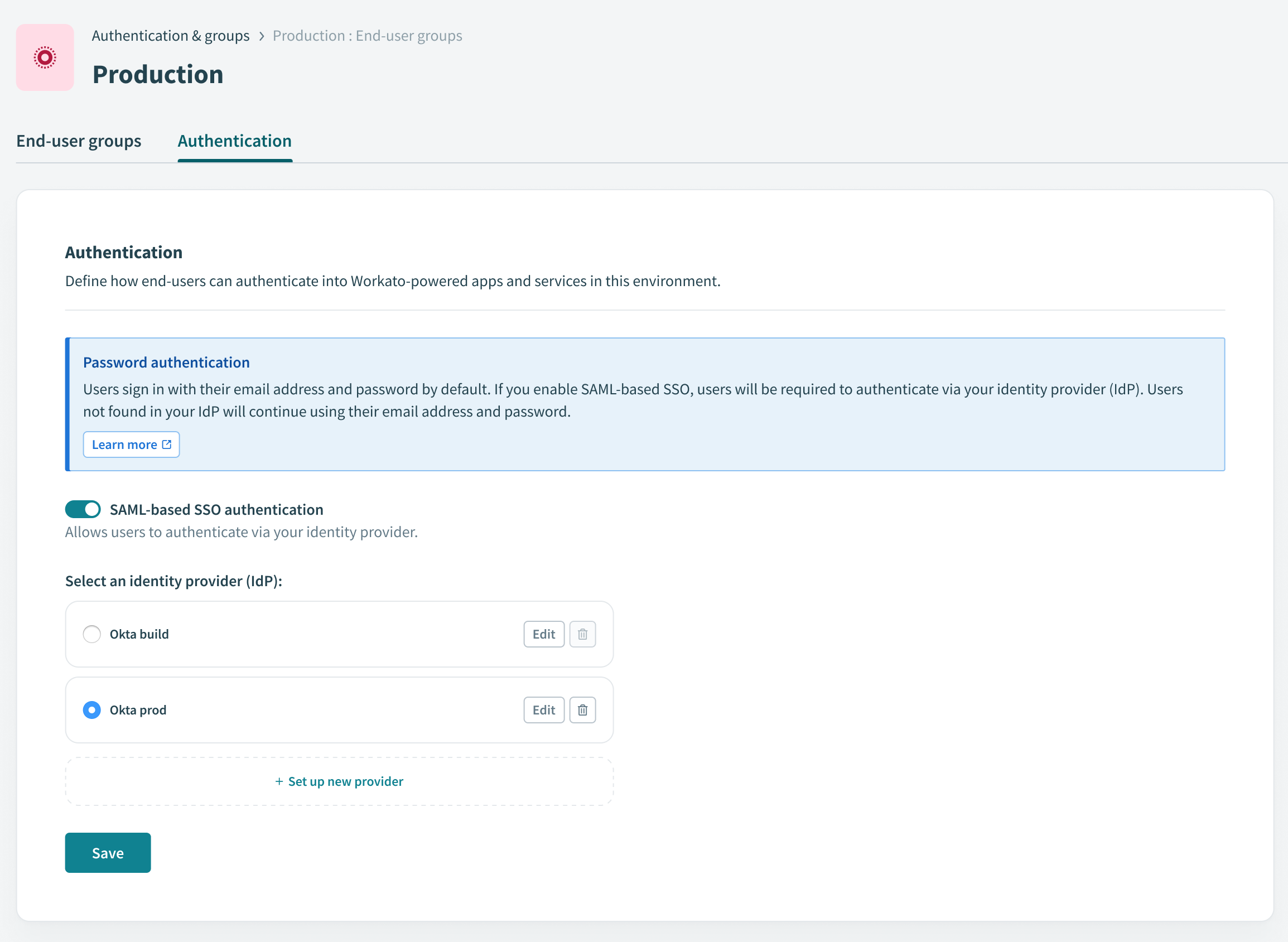Switch to the End-user groups tab
The width and height of the screenshot is (1288, 942).
[79, 141]
